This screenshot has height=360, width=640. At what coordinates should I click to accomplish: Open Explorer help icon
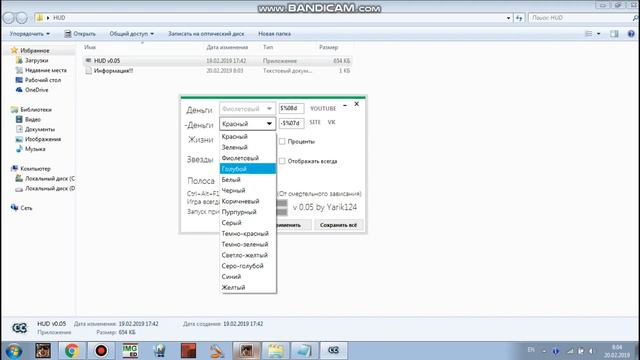(x=631, y=34)
